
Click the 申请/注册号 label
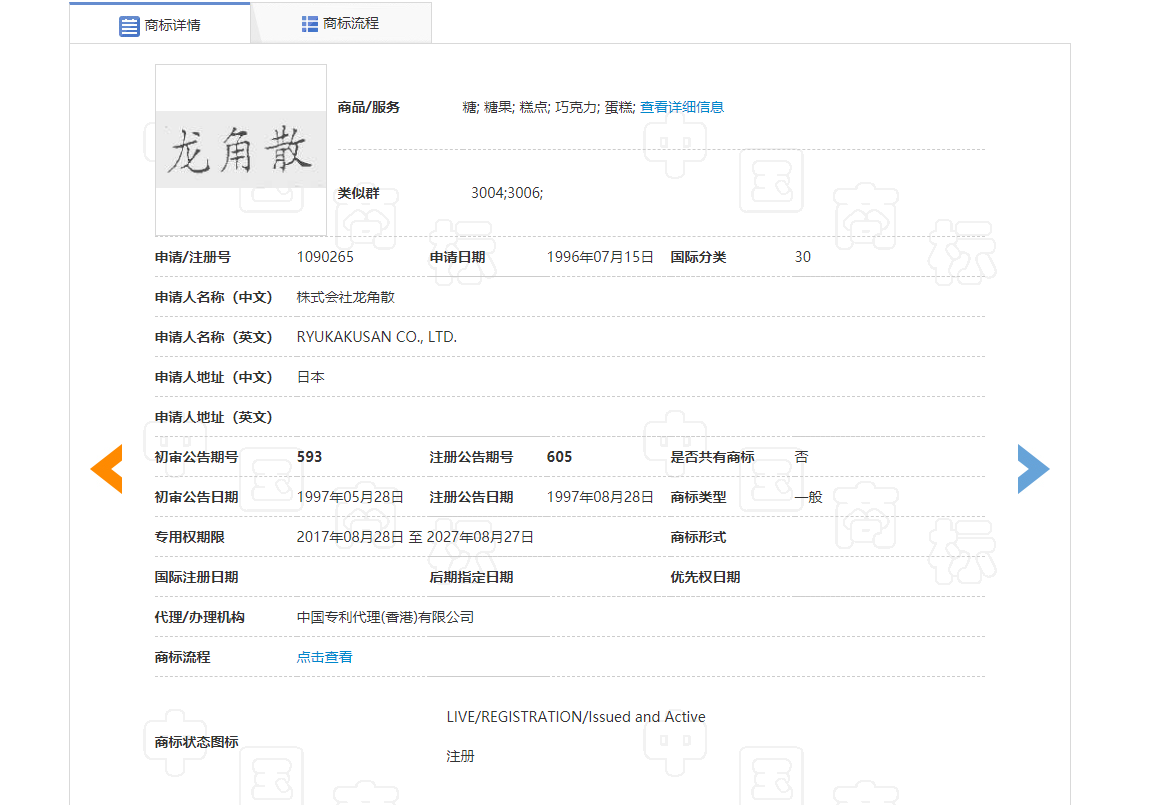coord(192,257)
